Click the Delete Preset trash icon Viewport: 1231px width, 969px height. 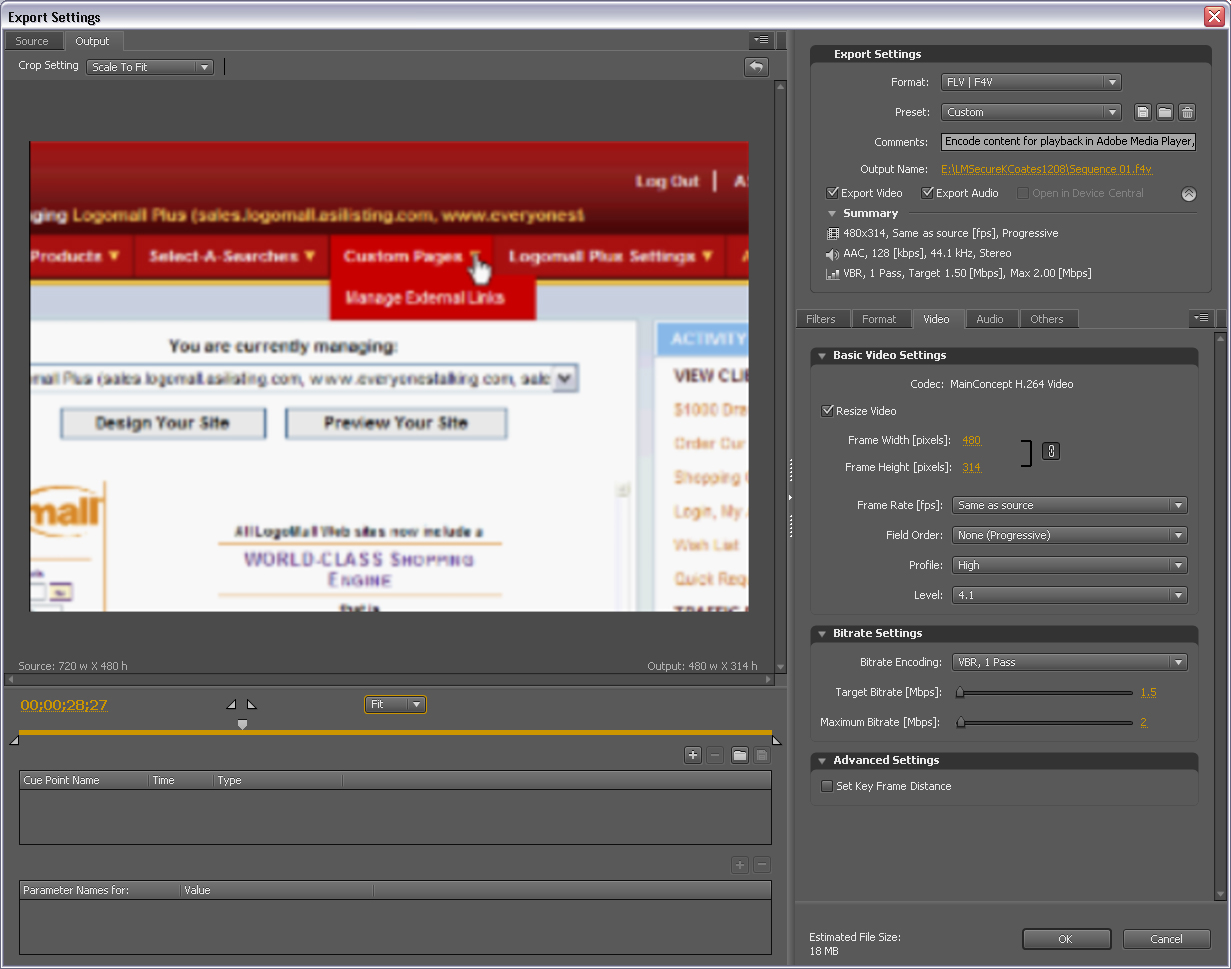(1187, 112)
